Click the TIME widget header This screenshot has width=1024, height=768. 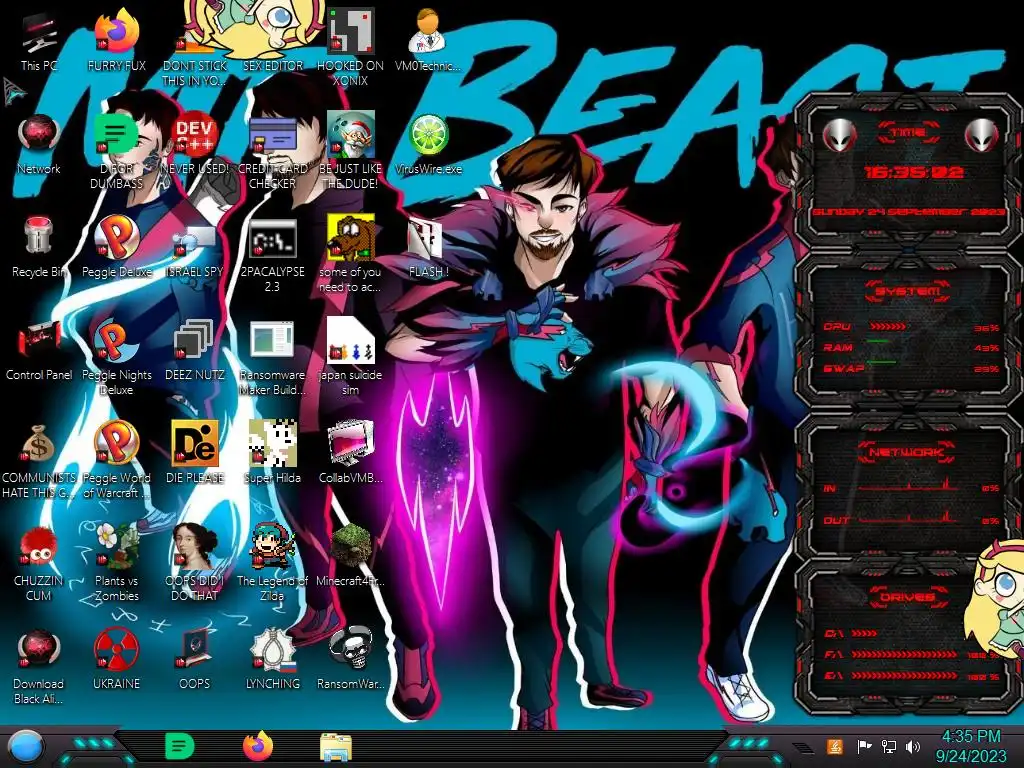[x=908, y=133]
